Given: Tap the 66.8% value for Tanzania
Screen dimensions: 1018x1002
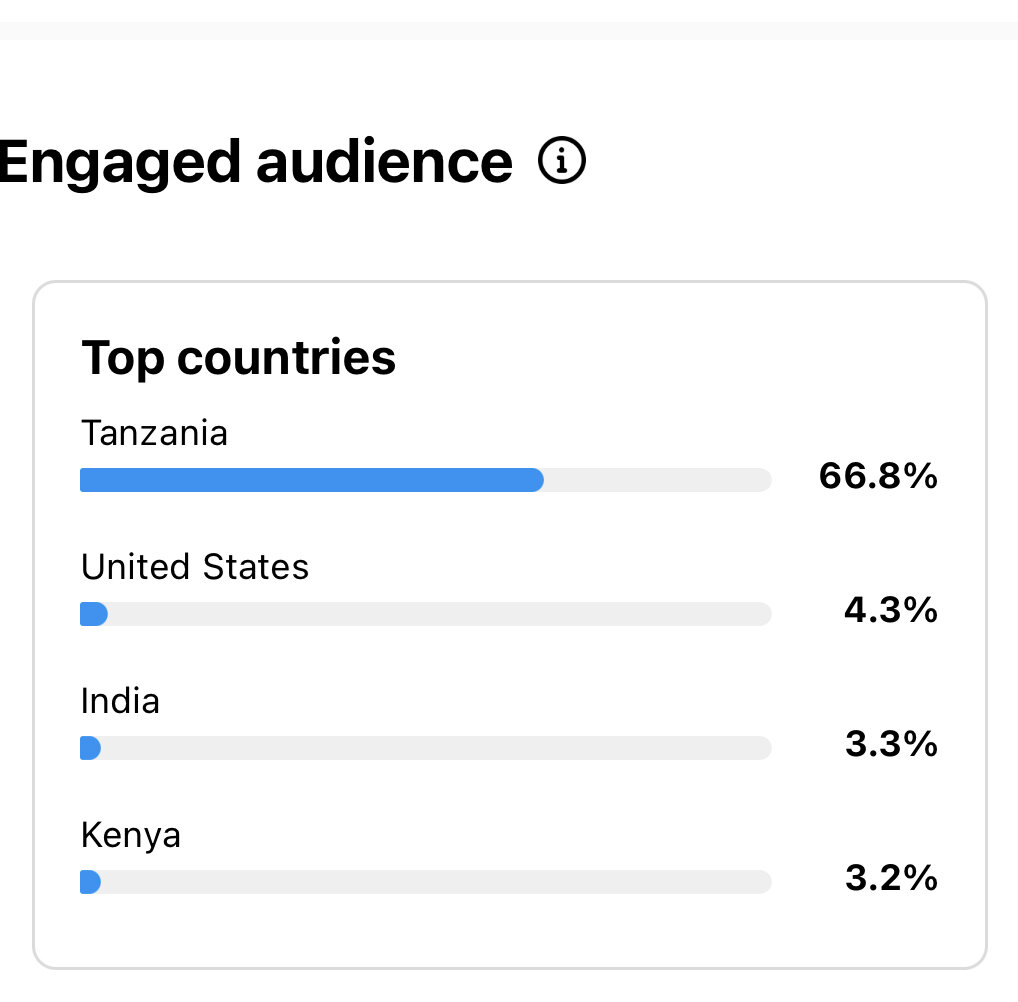Looking at the screenshot, I should coord(878,475).
